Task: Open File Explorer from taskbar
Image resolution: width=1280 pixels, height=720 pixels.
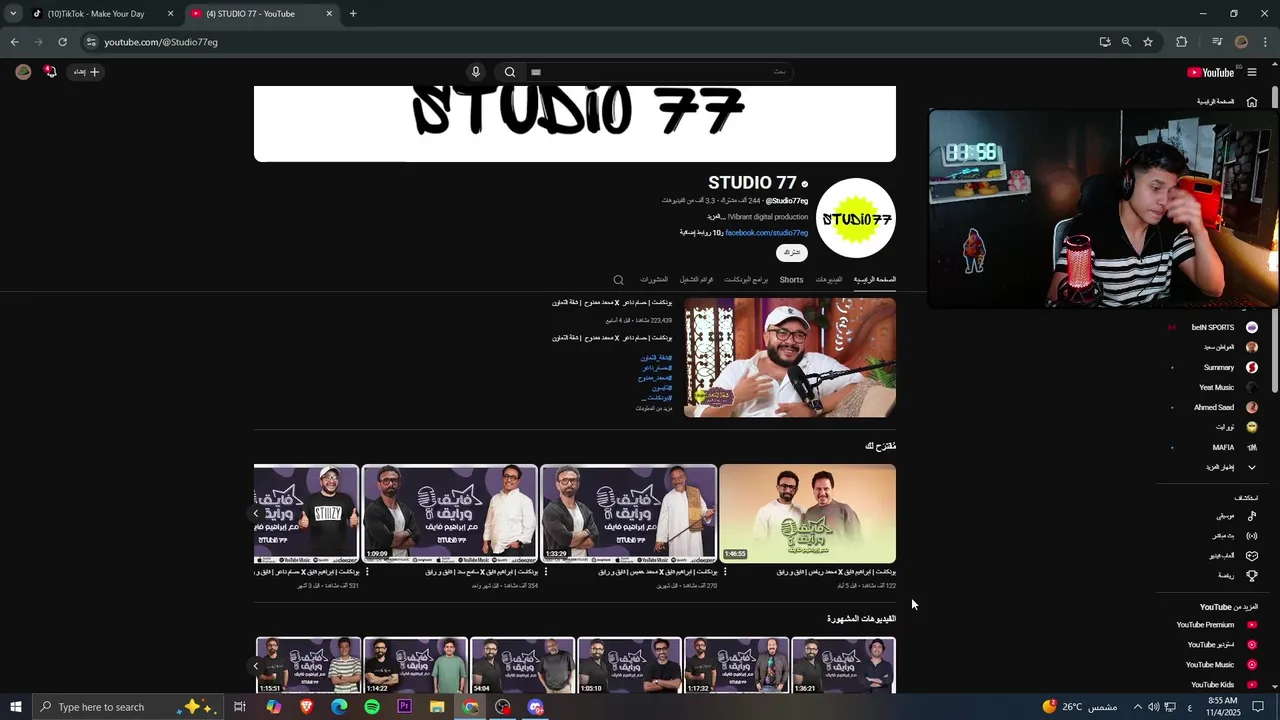Action: click(x=437, y=707)
